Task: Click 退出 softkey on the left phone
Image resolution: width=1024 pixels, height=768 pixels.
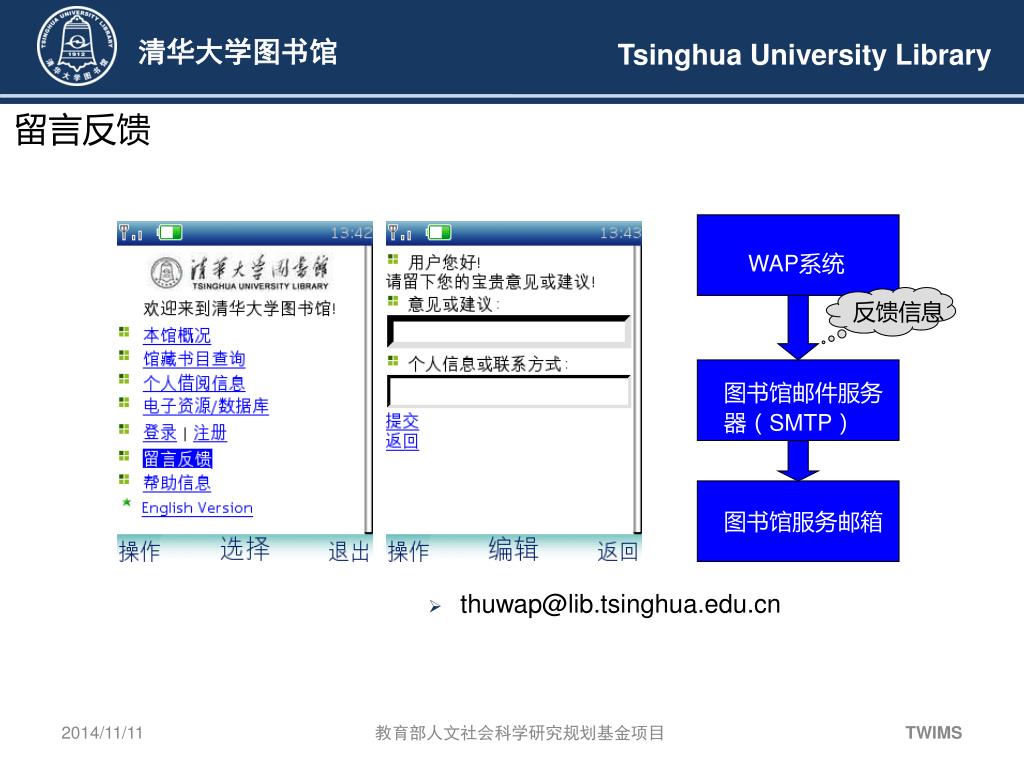Action: click(349, 551)
